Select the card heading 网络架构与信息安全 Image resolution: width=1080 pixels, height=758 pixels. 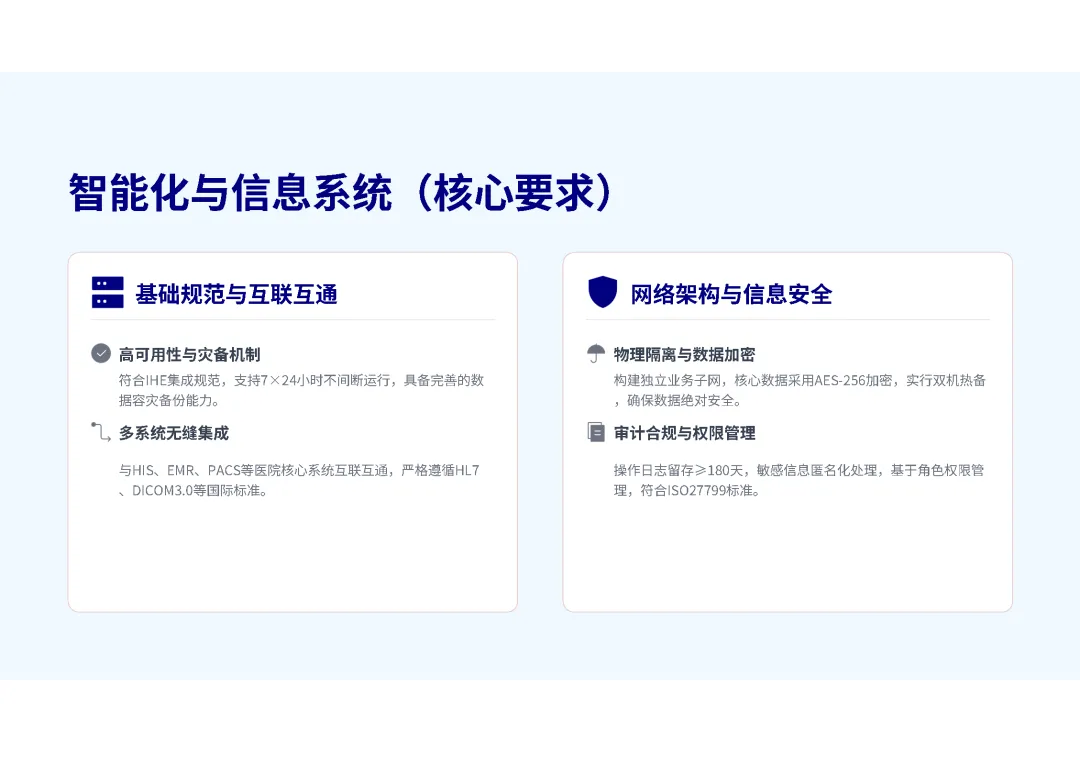click(x=731, y=294)
